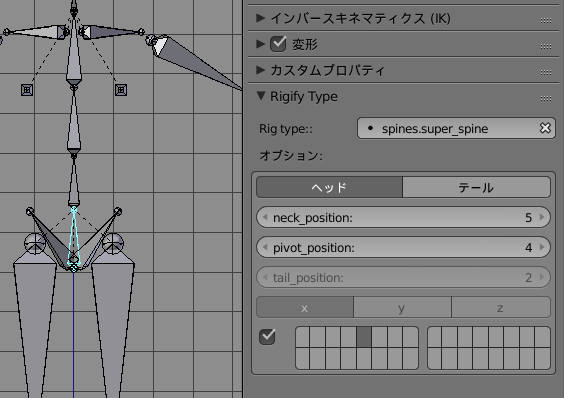Select the left IK target square

tap(27, 90)
